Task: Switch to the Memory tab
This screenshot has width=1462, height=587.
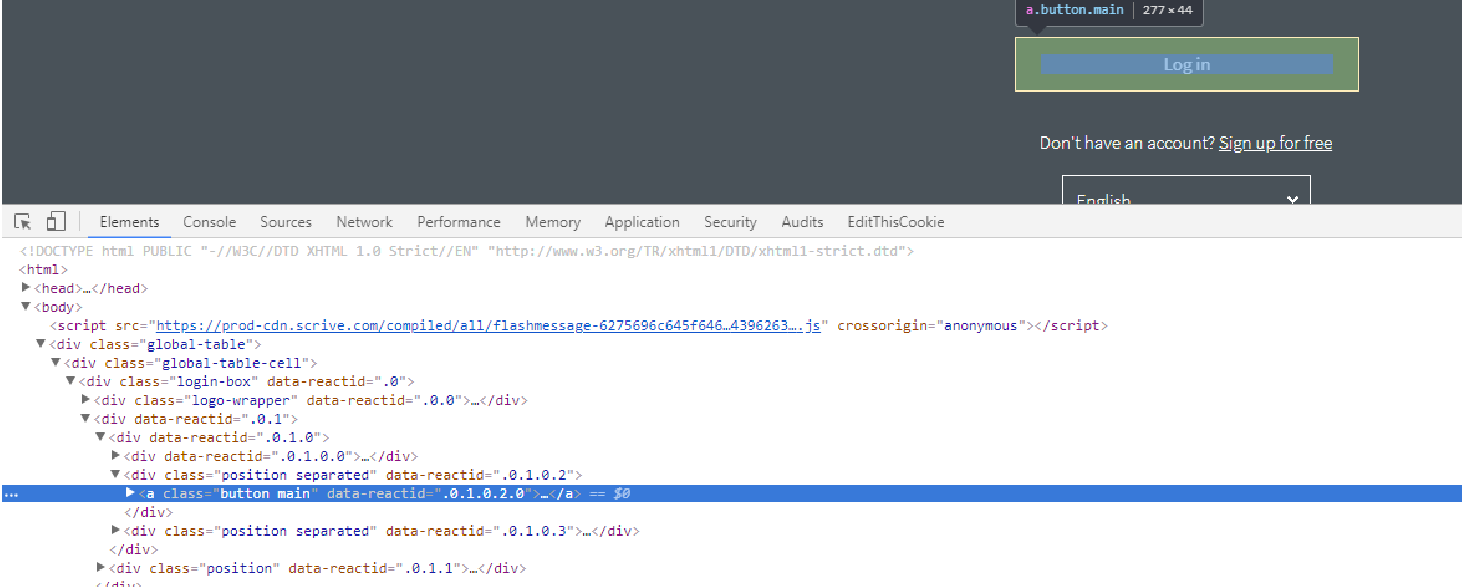Action: (553, 222)
